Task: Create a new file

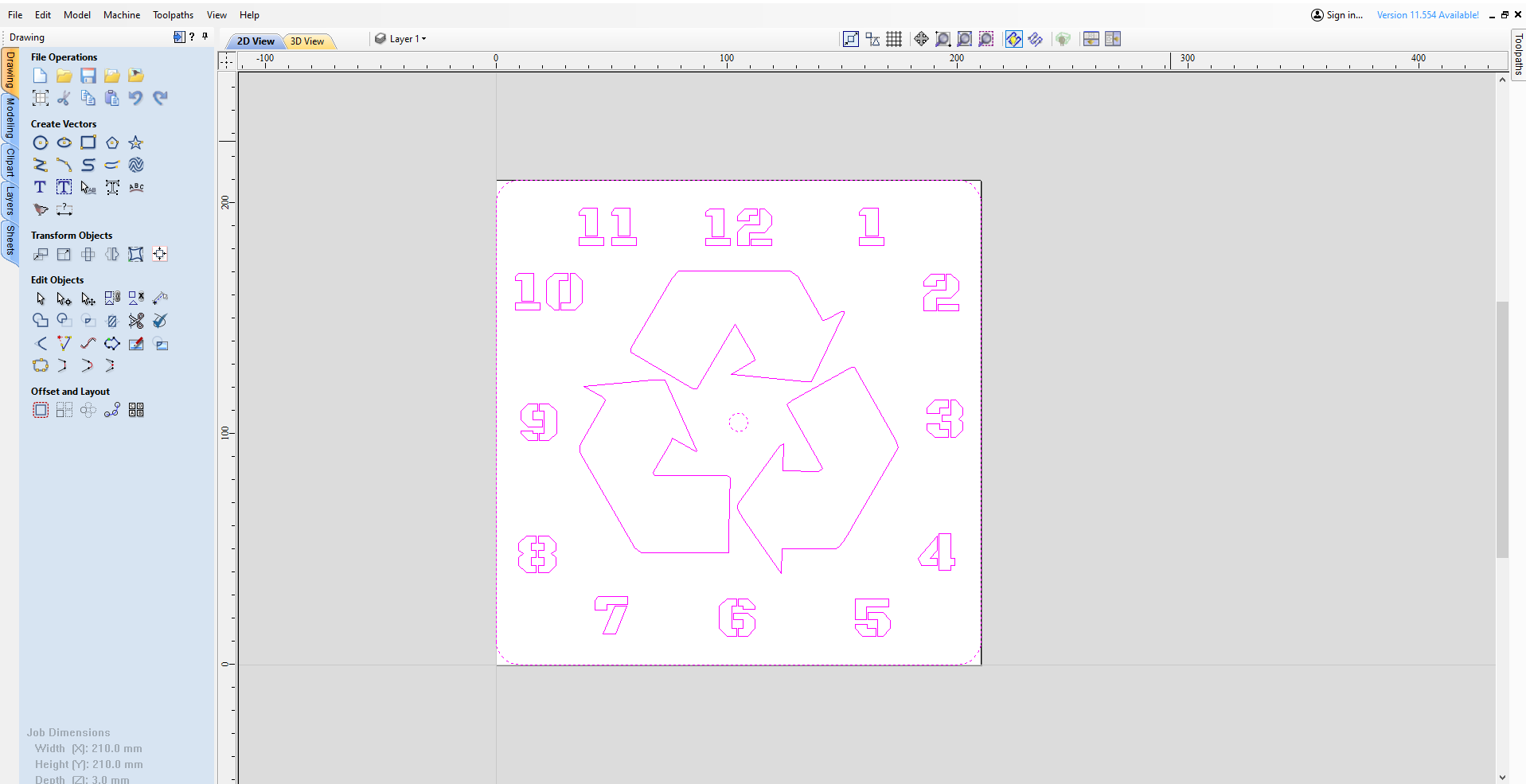Action: click(41, 76)
